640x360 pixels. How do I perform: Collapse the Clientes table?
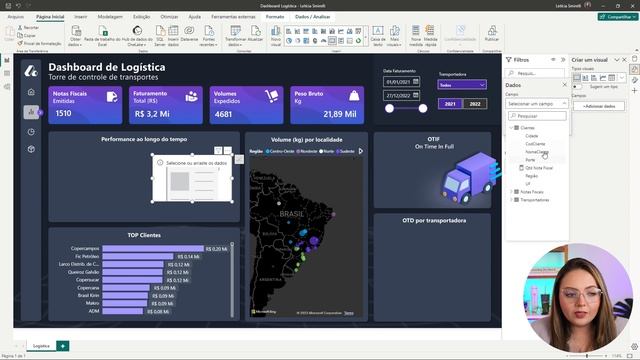tap(511, 128)
